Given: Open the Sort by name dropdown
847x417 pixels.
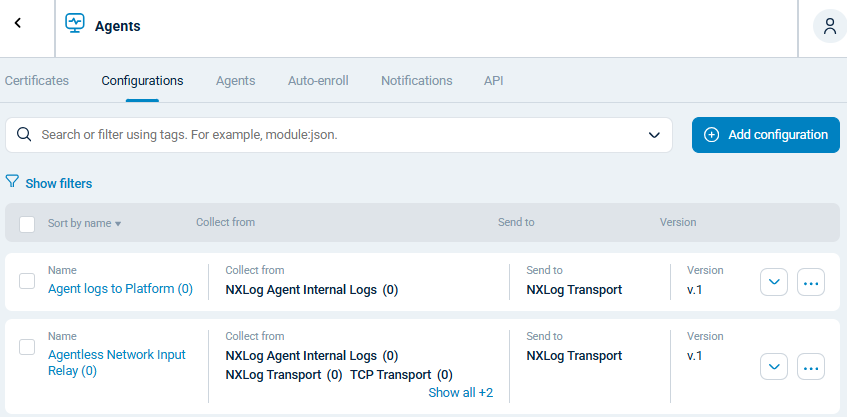Looking at the screenshot, I should click(x=84, y=223).
